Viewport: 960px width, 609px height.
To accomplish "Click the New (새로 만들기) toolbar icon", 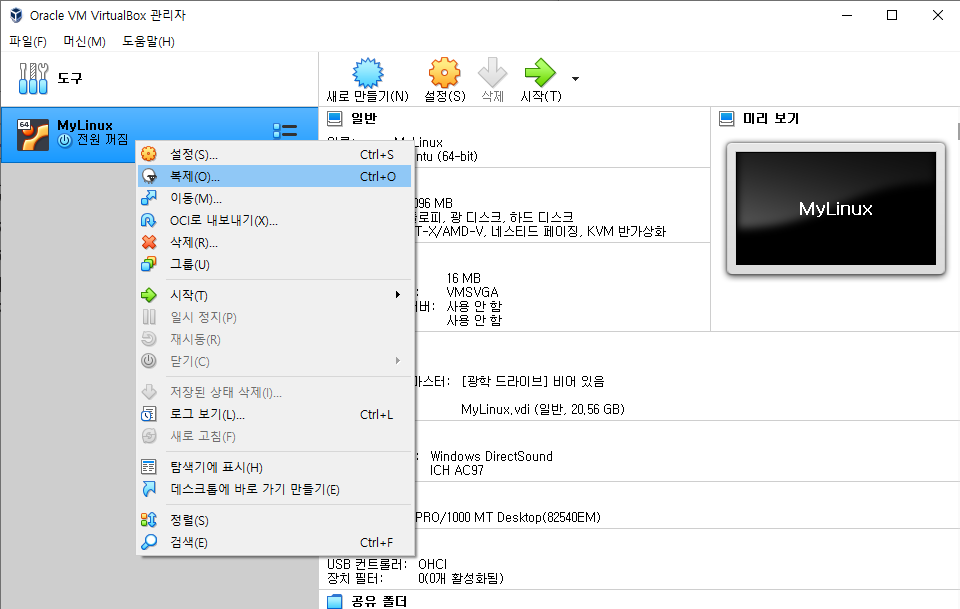I will (367, 73).
